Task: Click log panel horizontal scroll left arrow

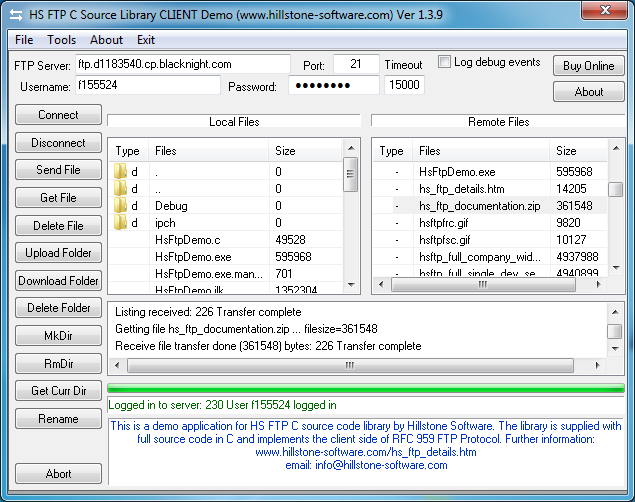Action: [x=117, y=366]
